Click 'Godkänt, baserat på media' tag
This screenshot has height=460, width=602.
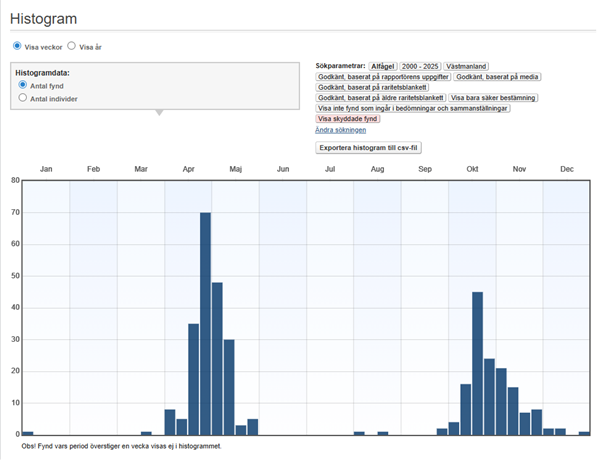(495, 76)
